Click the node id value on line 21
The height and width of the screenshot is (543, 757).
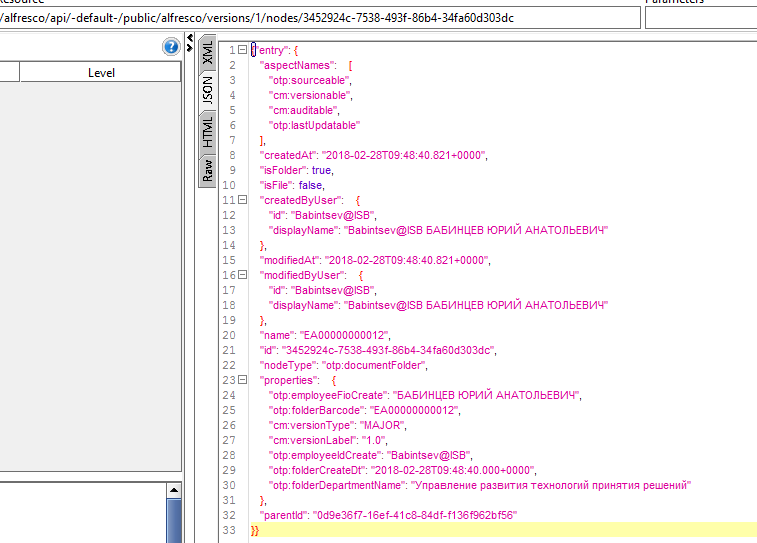pos(388,350)
